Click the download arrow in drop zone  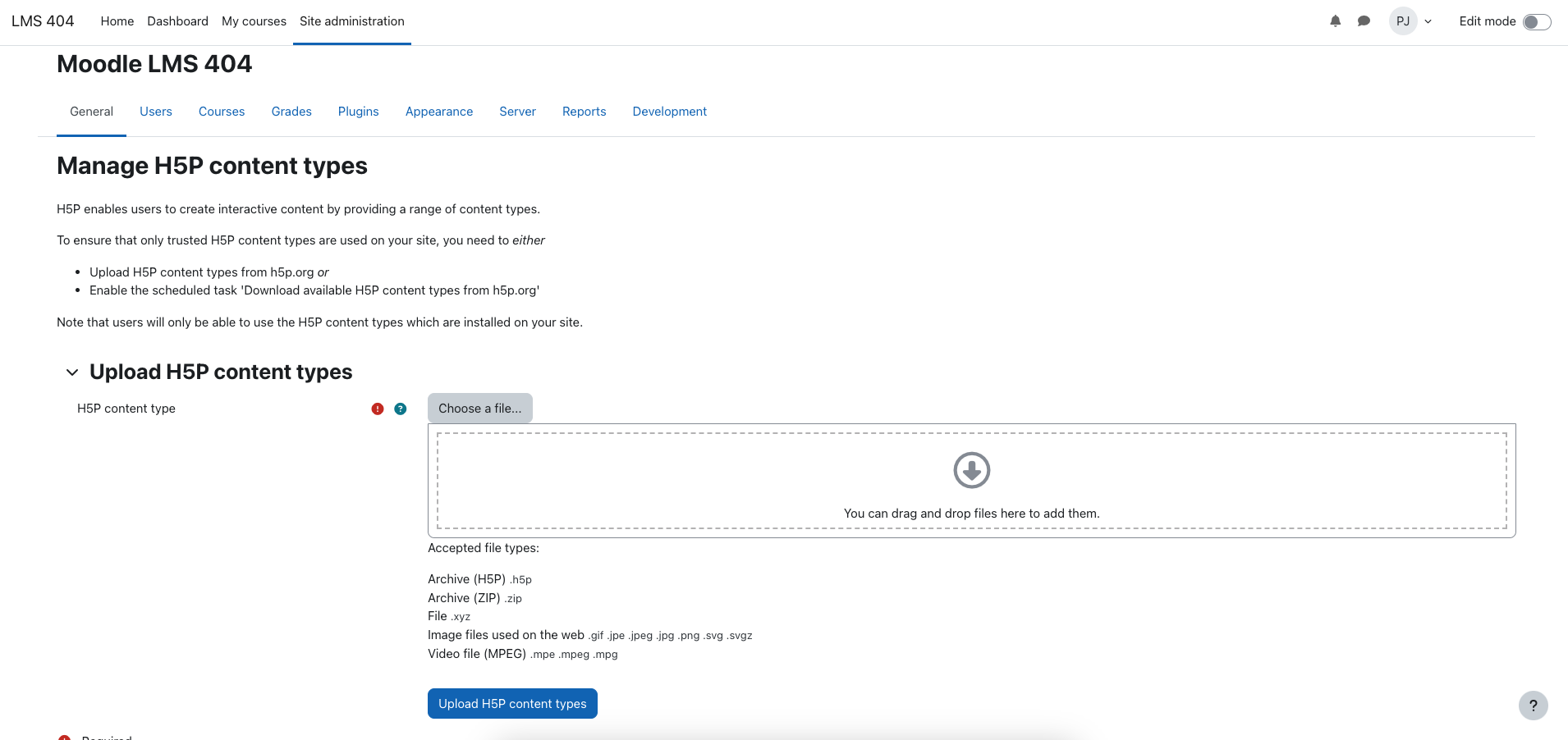coord(972,470)
